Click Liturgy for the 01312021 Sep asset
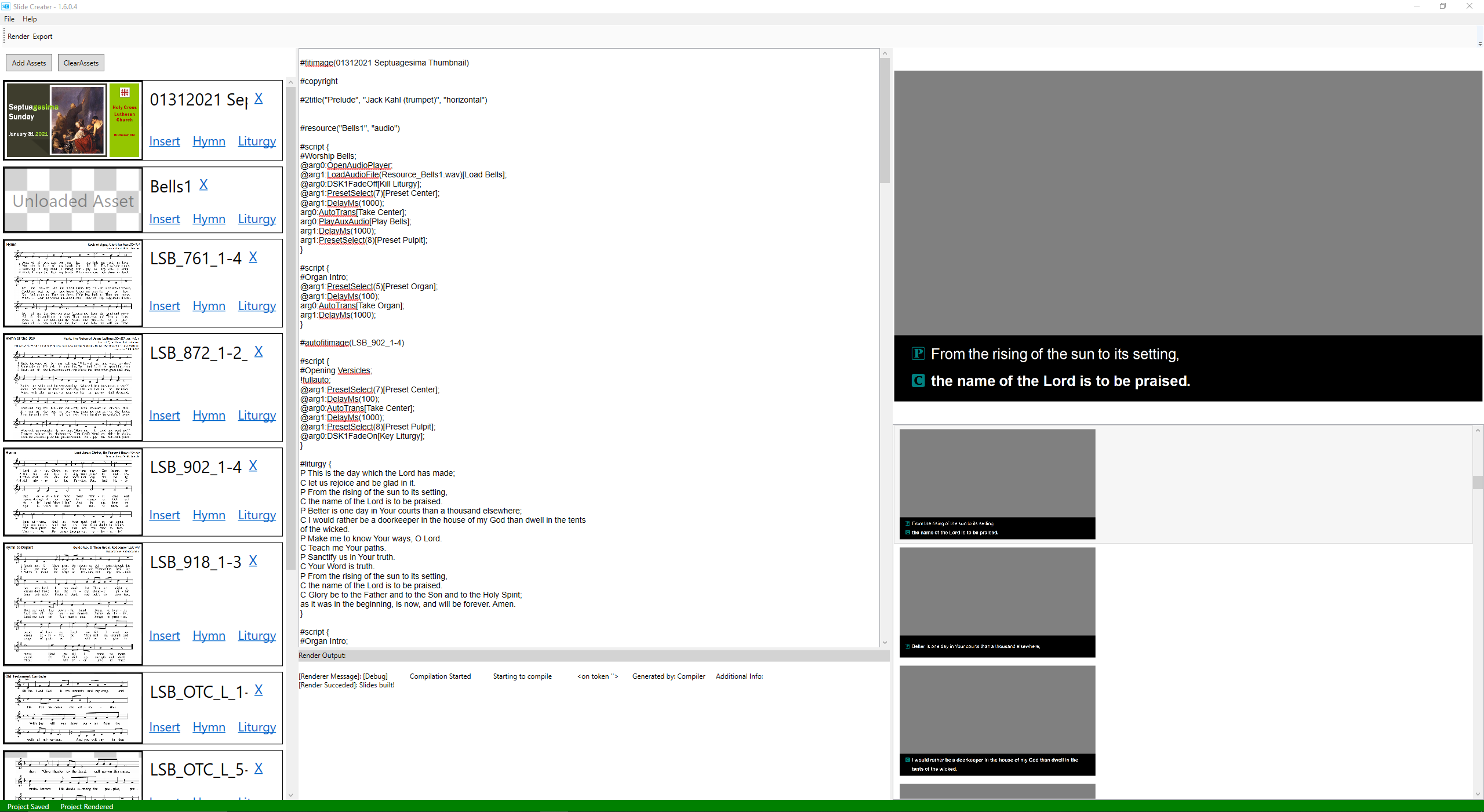 257,141
